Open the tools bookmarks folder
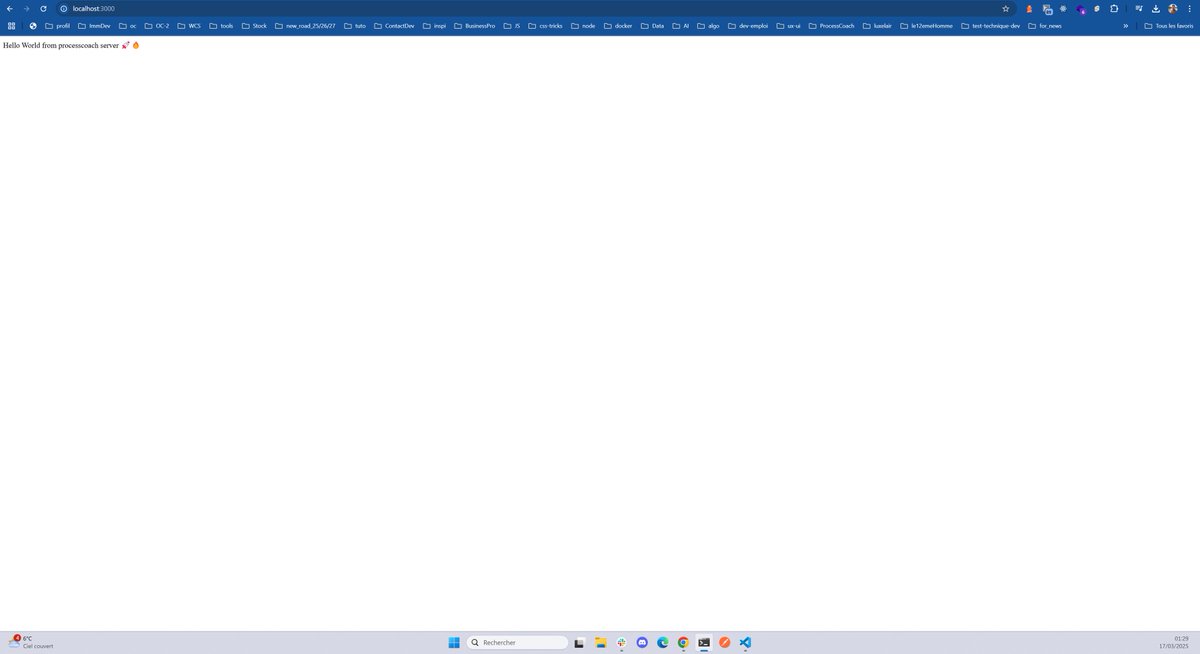Viewport: 1200px width, 654px height. coord(221,25)
